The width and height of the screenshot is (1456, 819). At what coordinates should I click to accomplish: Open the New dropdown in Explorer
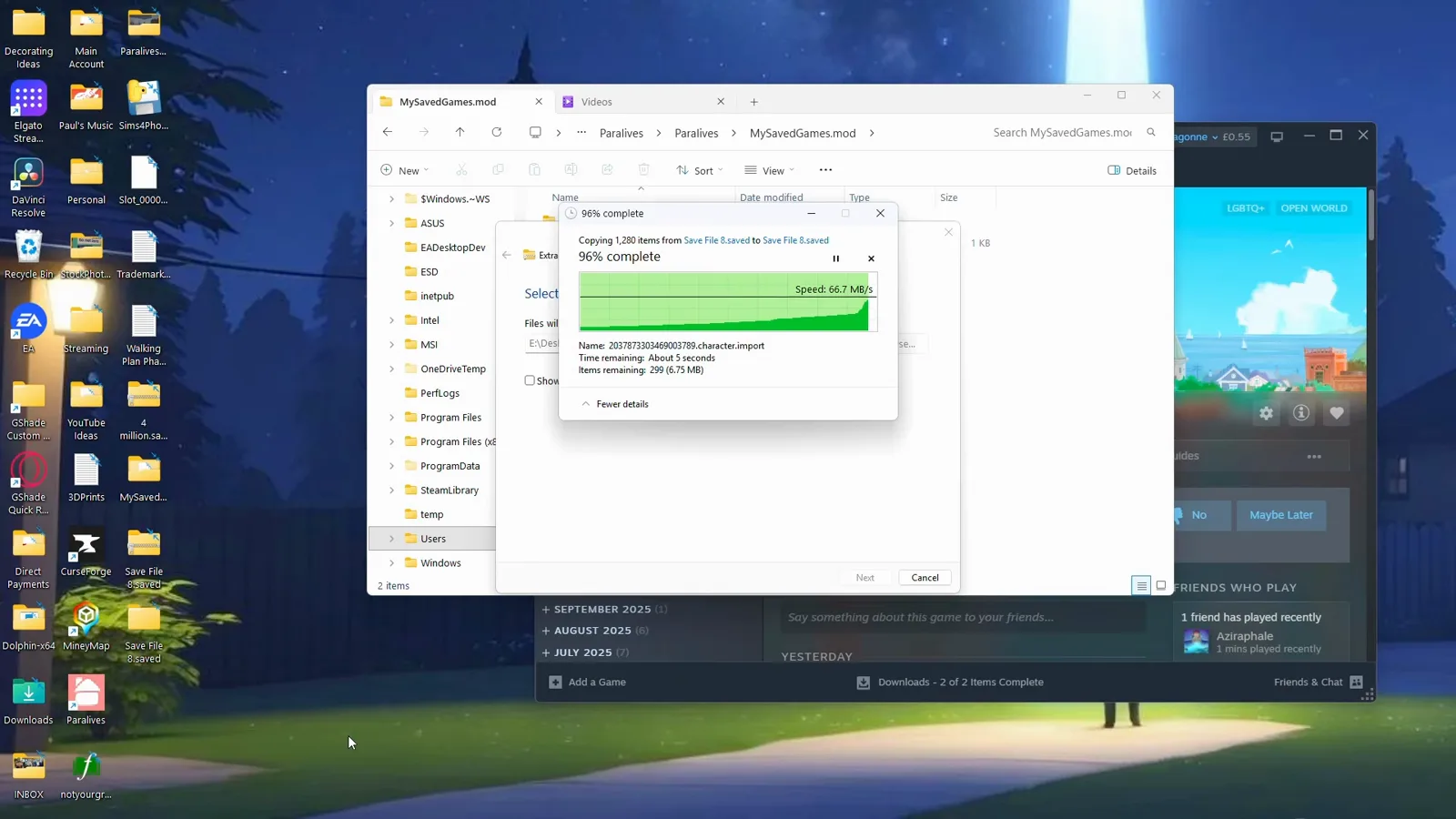tap(405, 170)
